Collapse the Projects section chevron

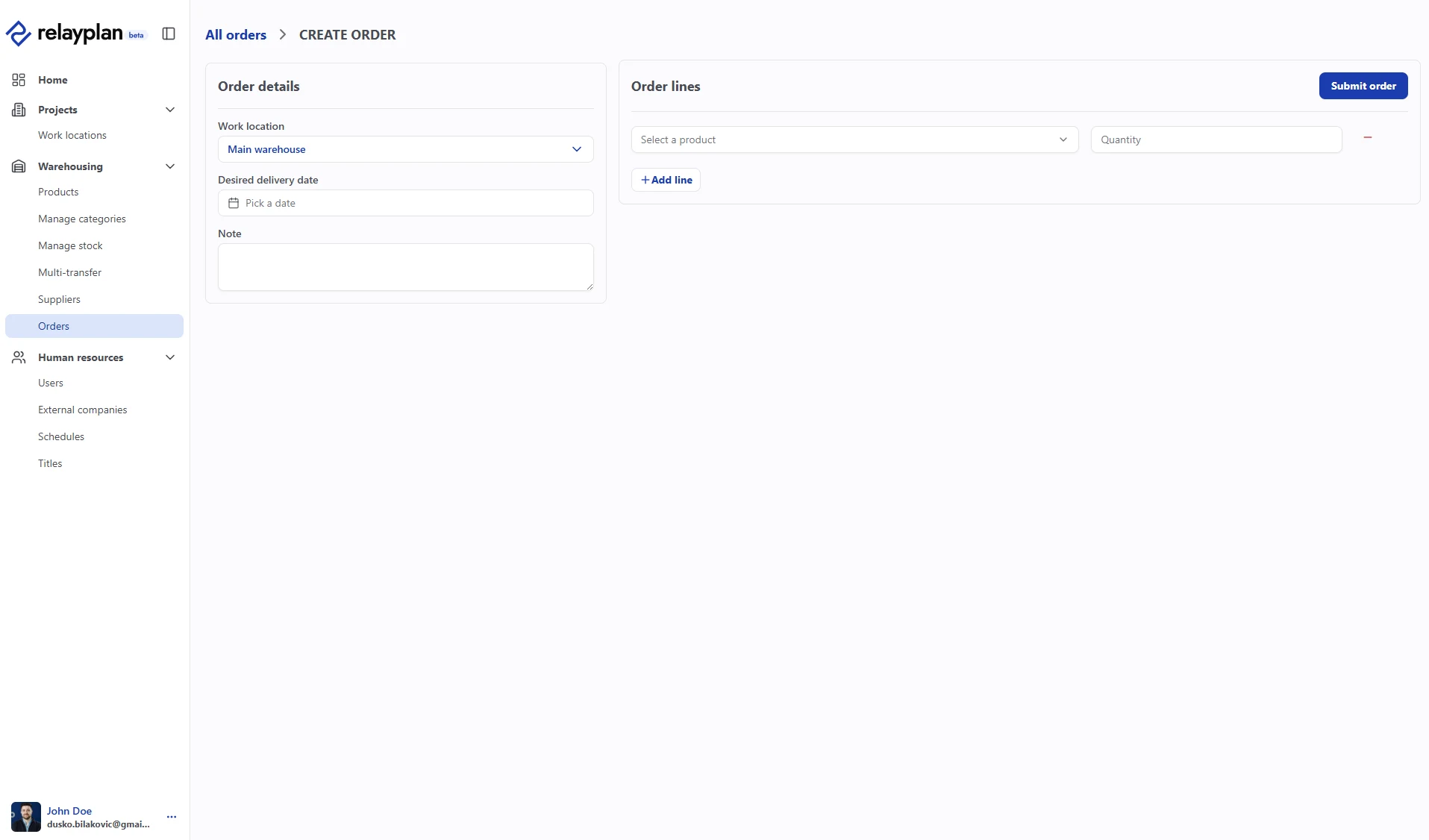pos(170,110)
